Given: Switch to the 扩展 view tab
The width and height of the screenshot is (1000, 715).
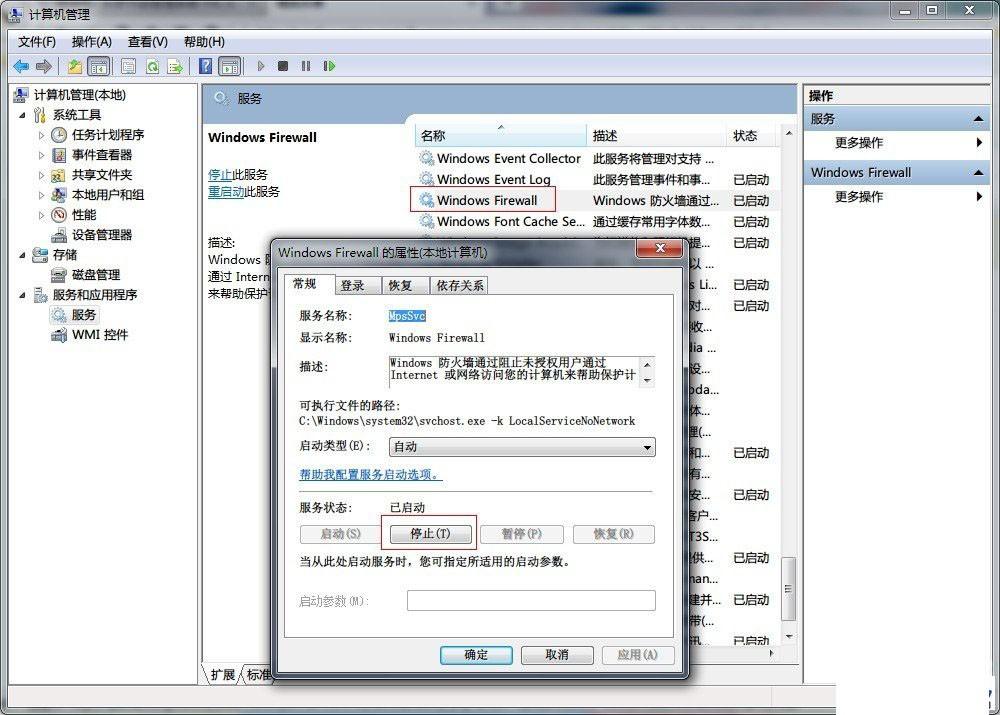Looking at the screenshot, I should click(223, 675).
